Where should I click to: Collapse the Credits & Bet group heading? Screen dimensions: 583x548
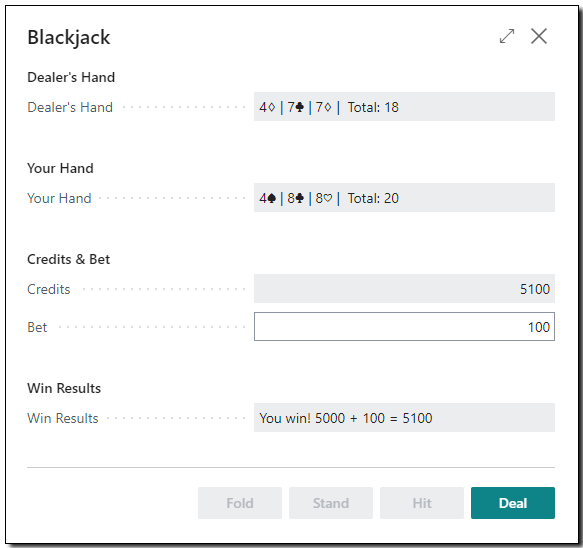tap(68, 260)
